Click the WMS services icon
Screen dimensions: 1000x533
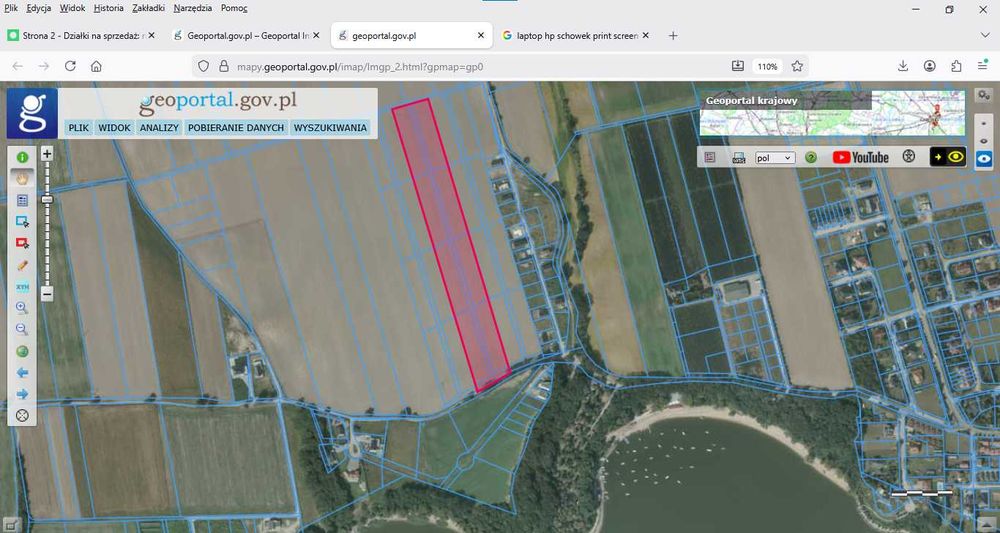[x=739, y=157]
